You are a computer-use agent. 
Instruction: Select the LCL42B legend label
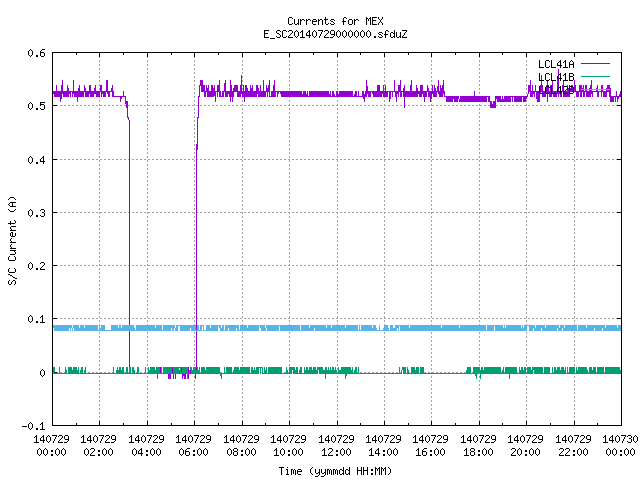point(556,90)
